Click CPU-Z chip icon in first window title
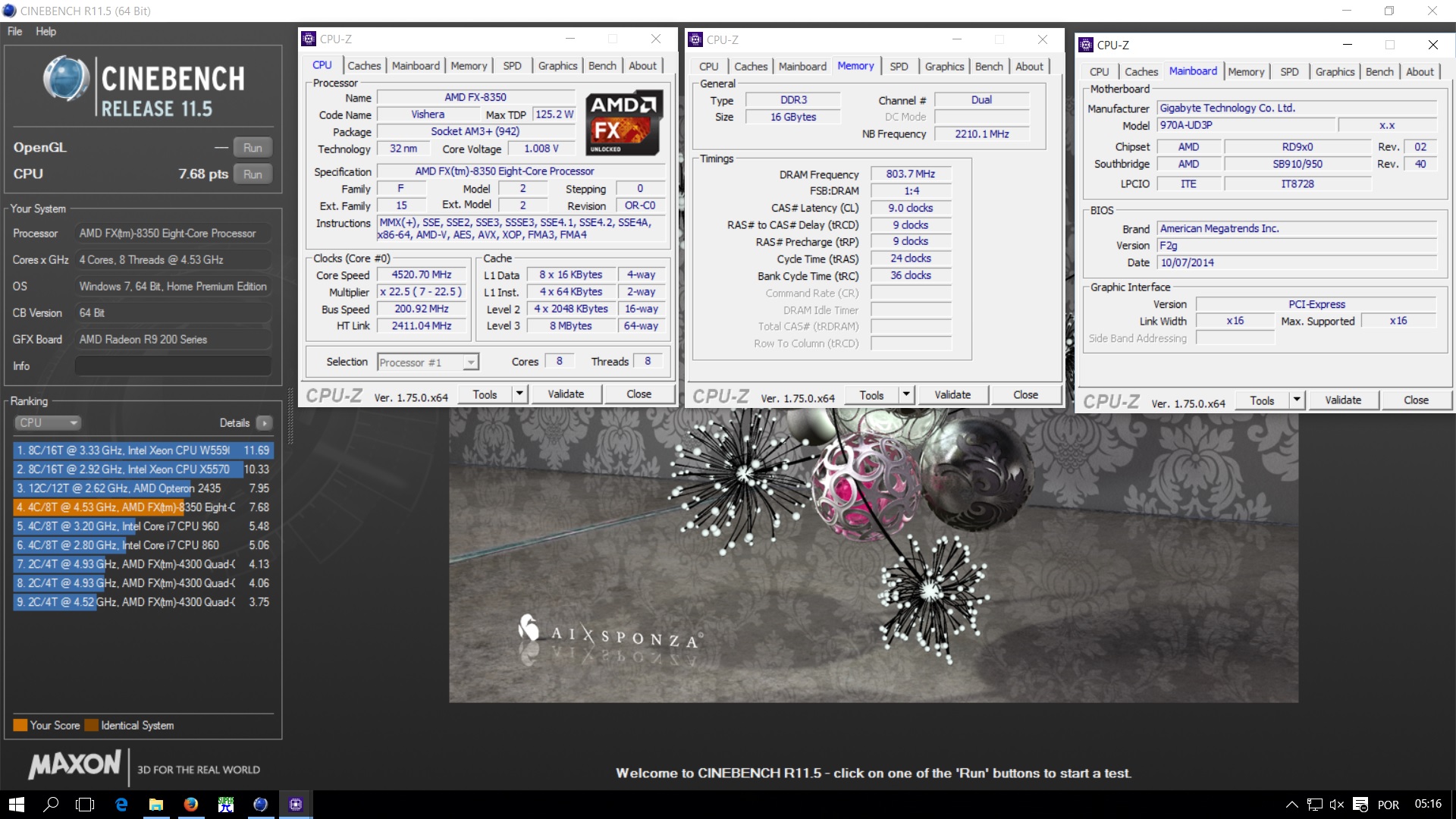The width and height of the screenshot is (1456, 819). pyautogui.click(x=309, y=39)
